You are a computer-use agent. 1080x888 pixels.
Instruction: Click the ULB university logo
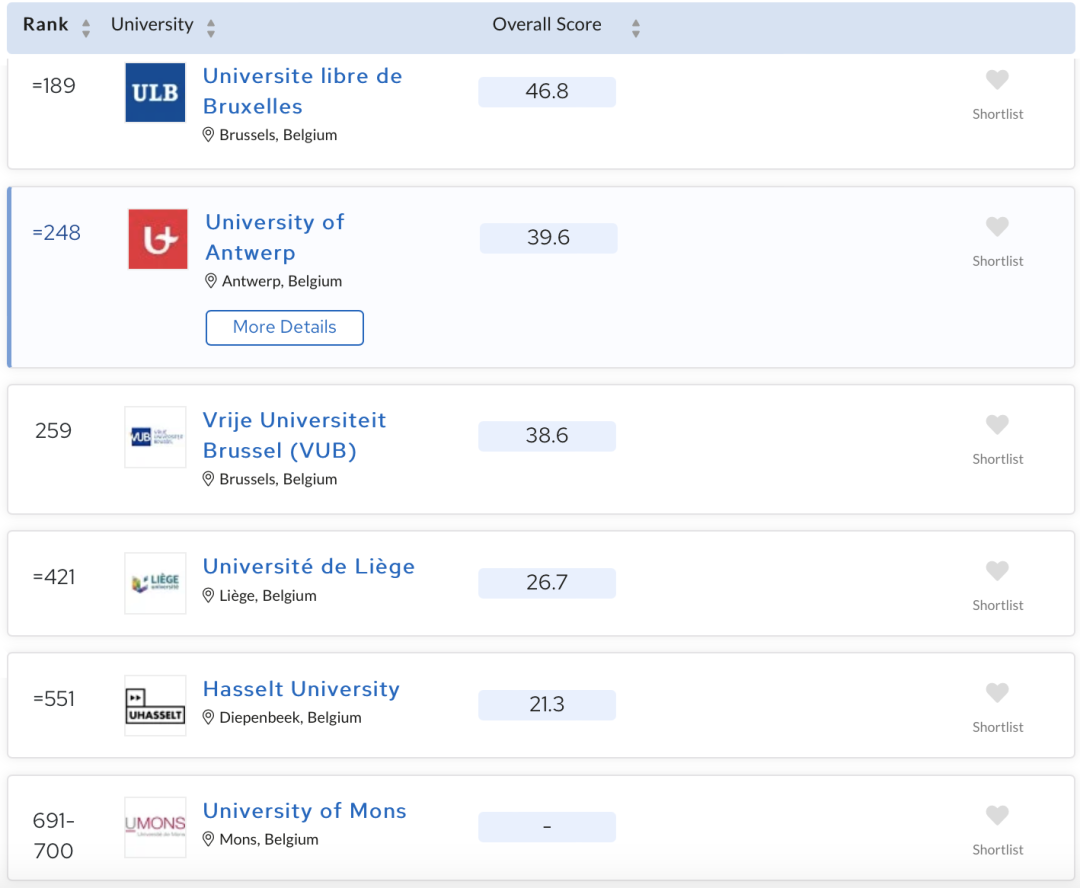(x=154, y=93)
